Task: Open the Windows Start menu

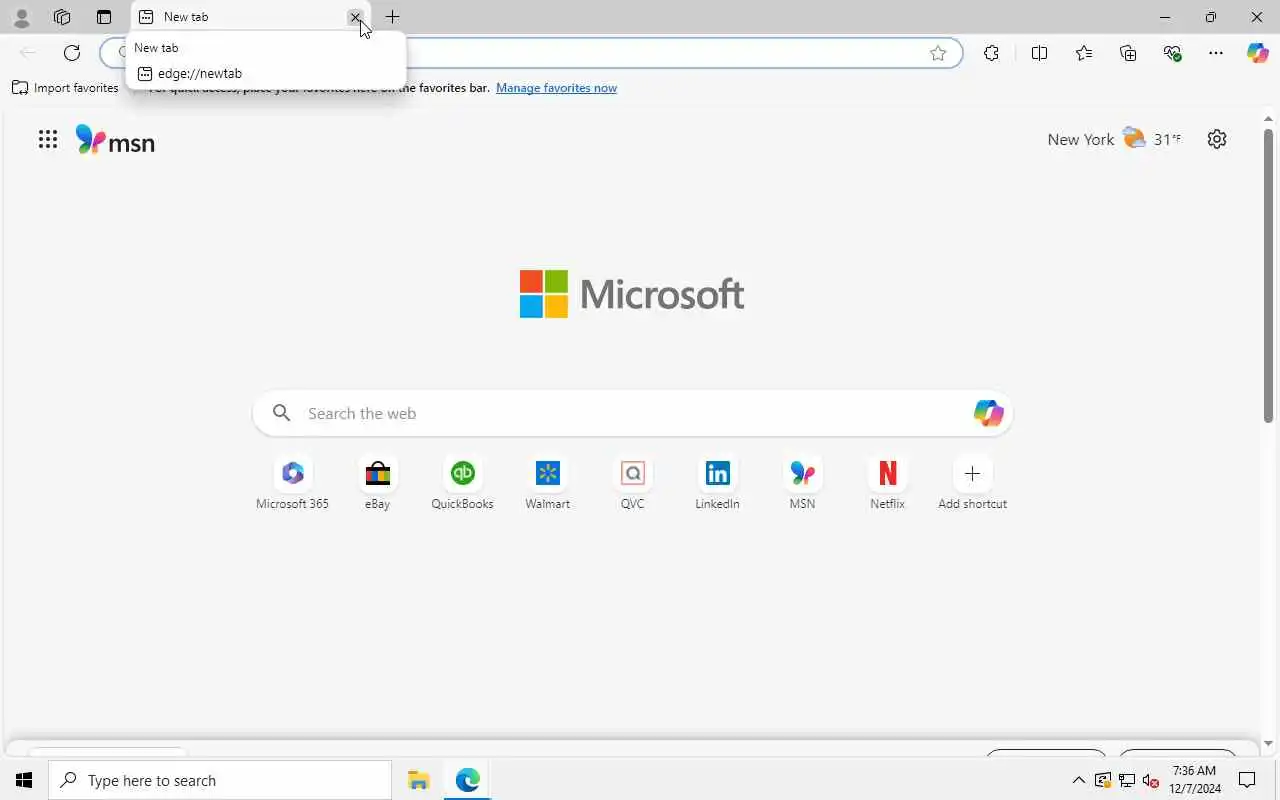Action: [24, 780]
